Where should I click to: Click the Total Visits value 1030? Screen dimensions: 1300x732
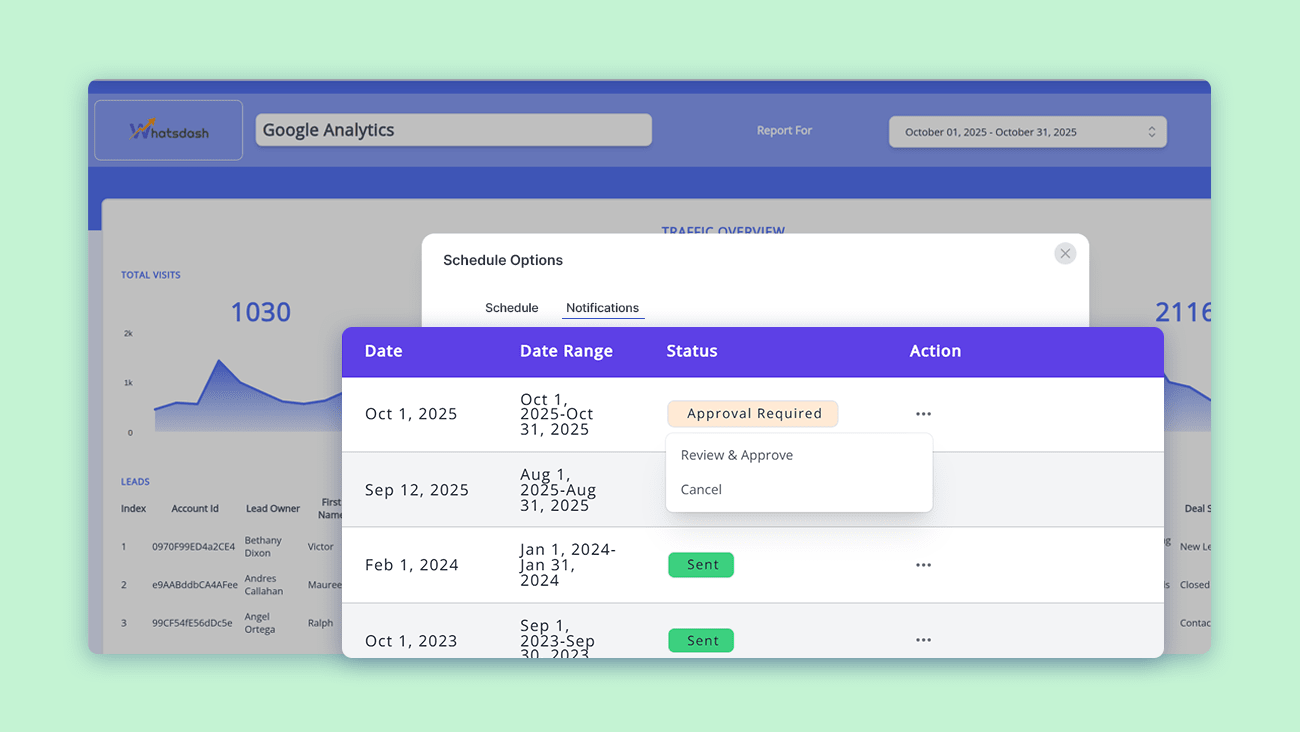260,312
